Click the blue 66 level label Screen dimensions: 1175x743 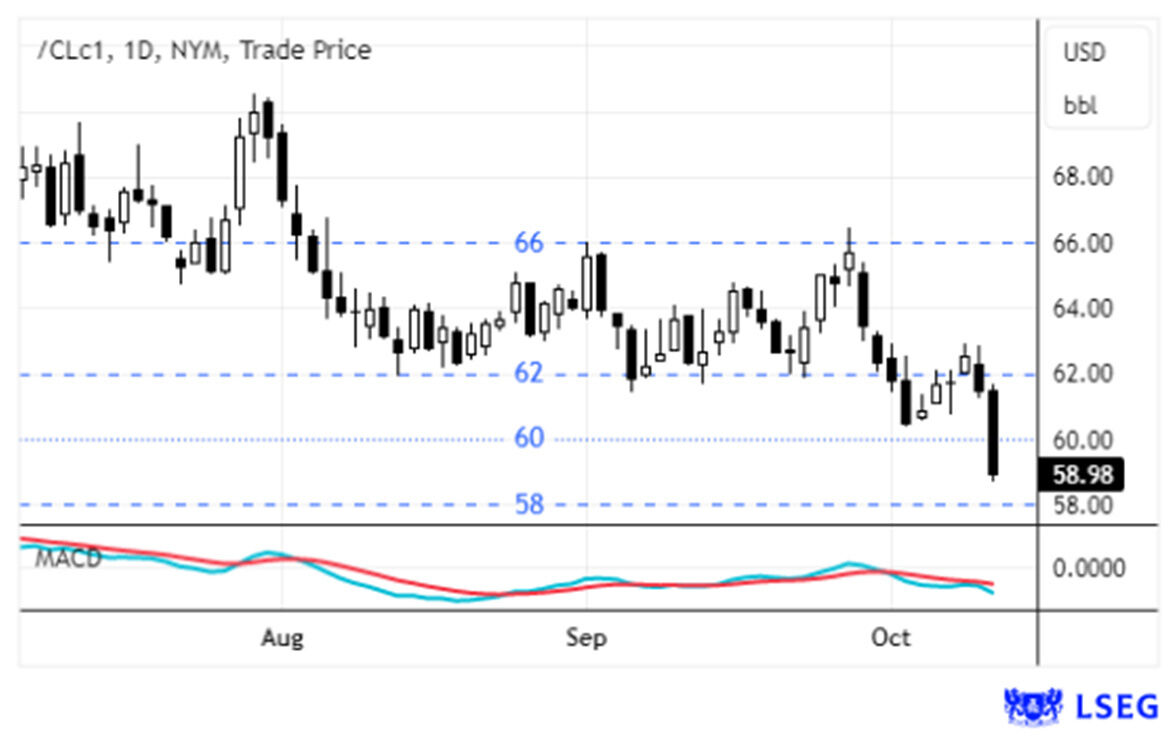coord(528,242)
